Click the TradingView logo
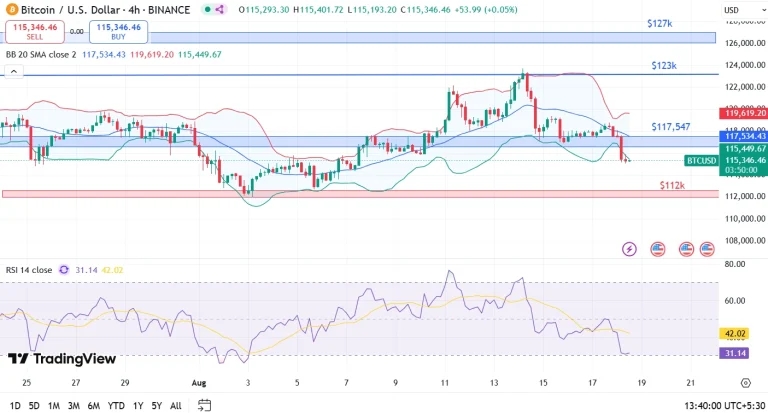 [x=62, y=359]
